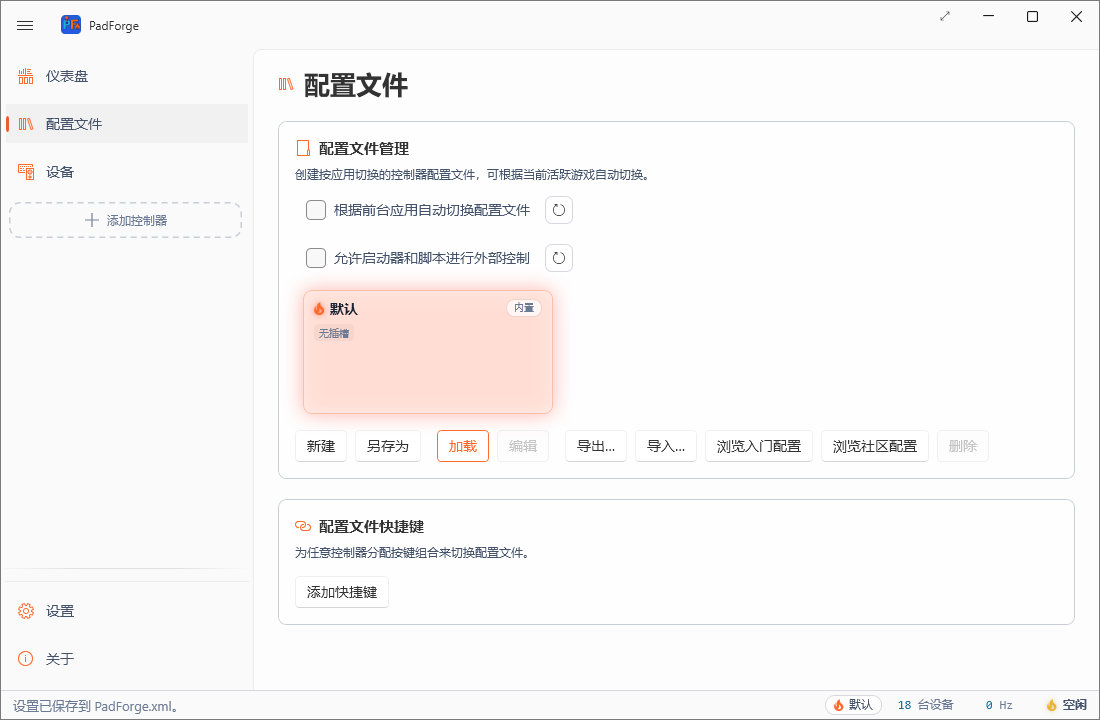
Task: Click the info icon beside 关于
Action: (x=26, y=659)
